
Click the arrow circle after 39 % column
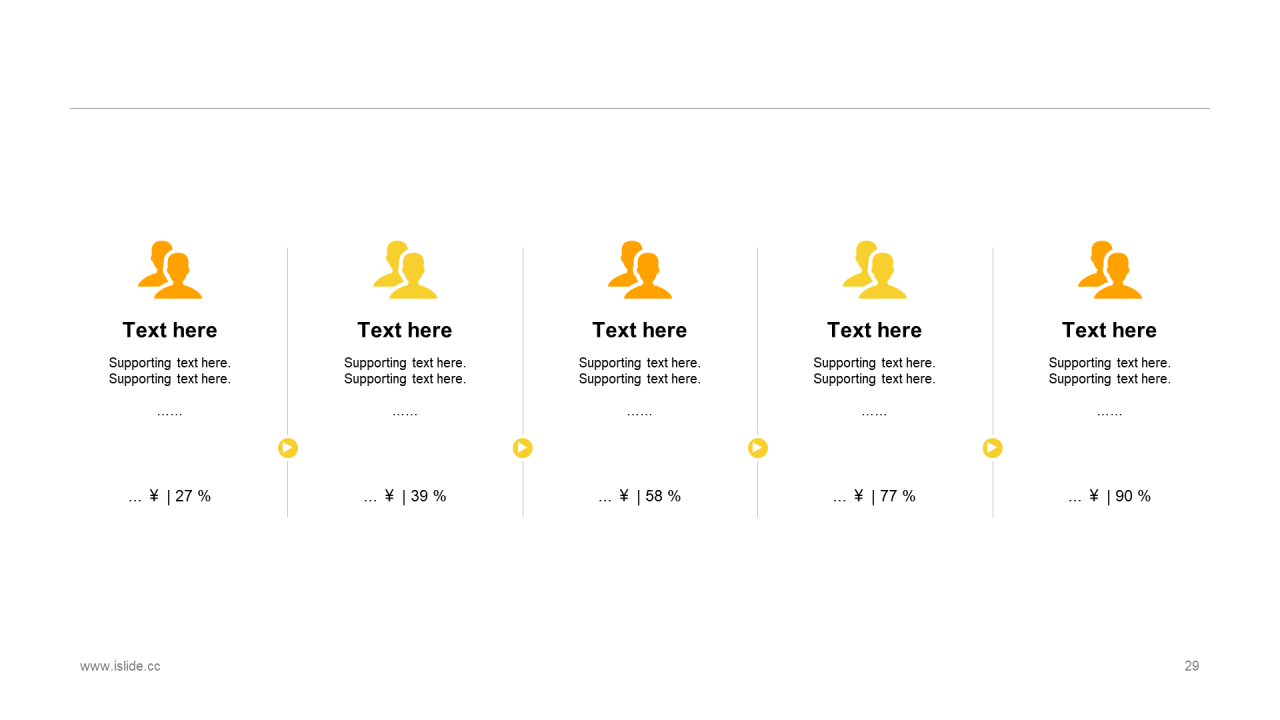[523, 448]
